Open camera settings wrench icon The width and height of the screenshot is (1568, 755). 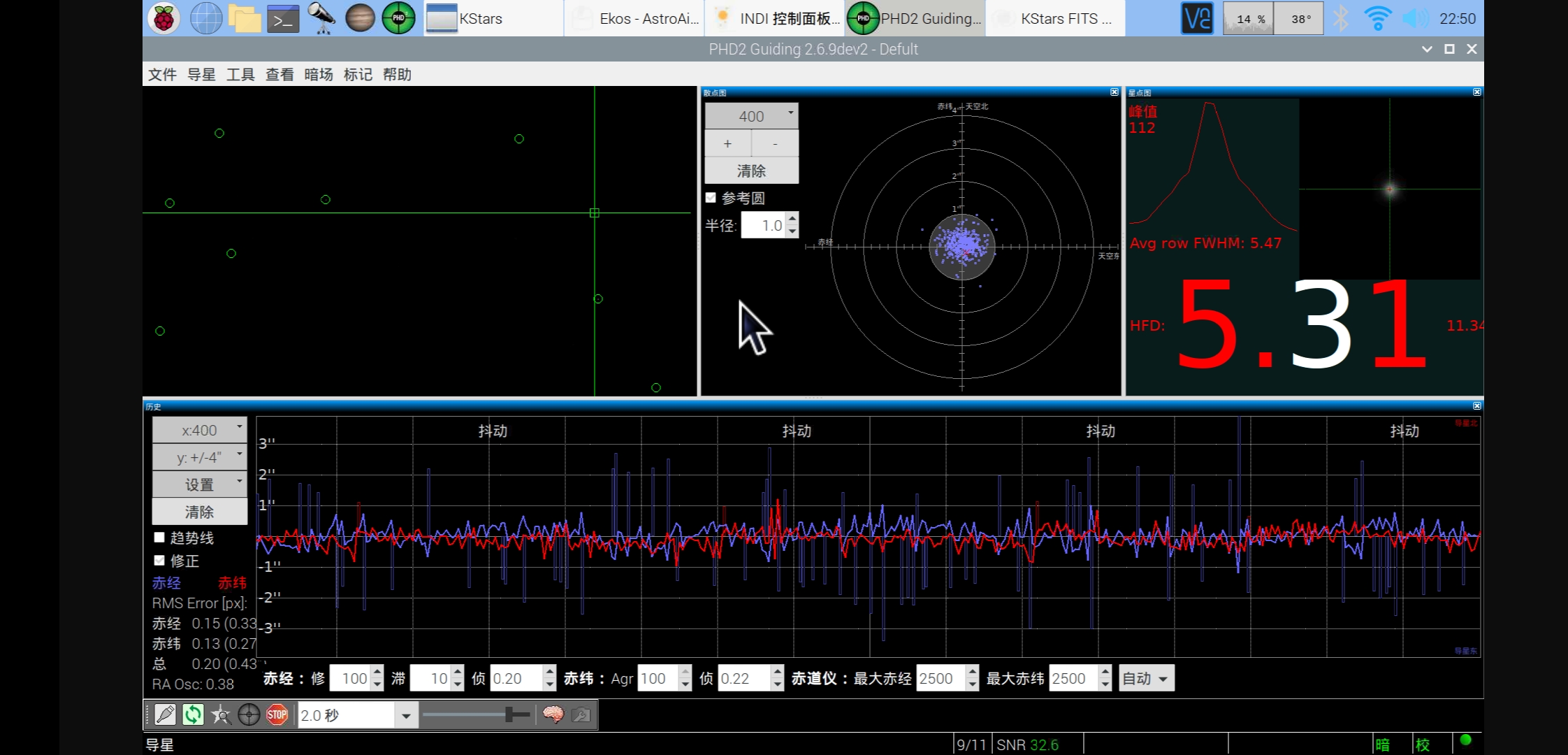tap(581, 714)
